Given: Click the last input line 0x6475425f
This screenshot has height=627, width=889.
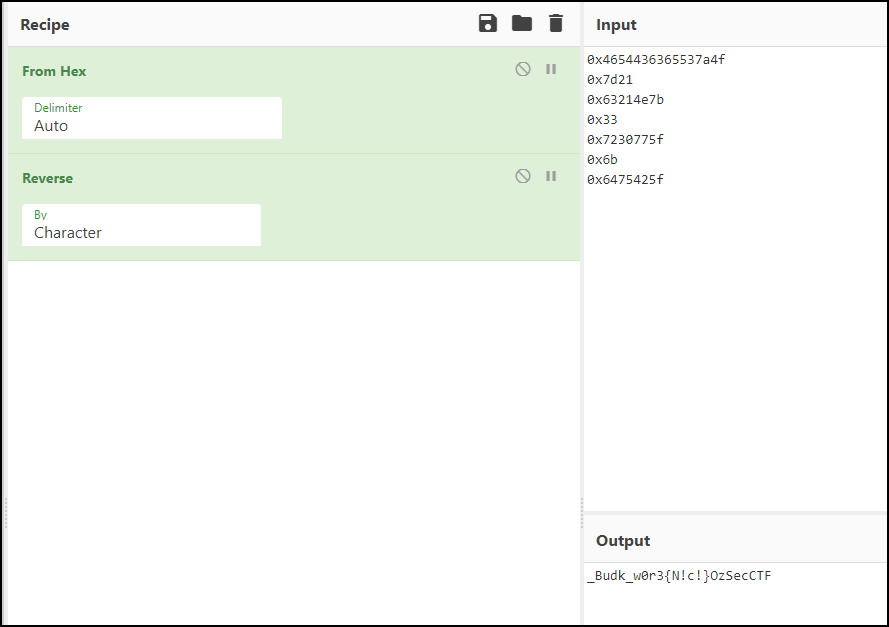Looking at the screenshot, I should coord(625,180).
